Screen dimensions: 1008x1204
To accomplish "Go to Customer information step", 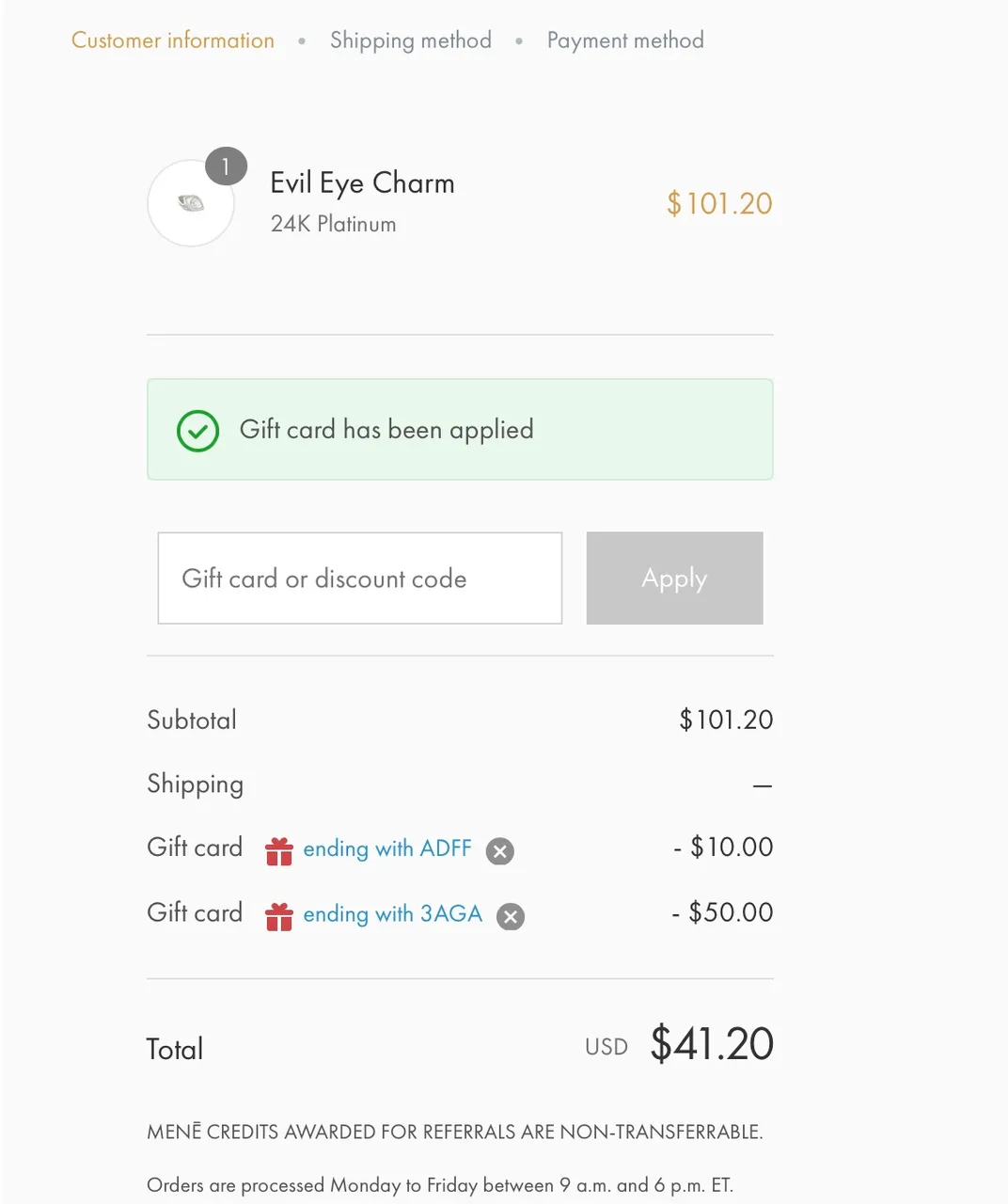I will [x=173, y=40].
